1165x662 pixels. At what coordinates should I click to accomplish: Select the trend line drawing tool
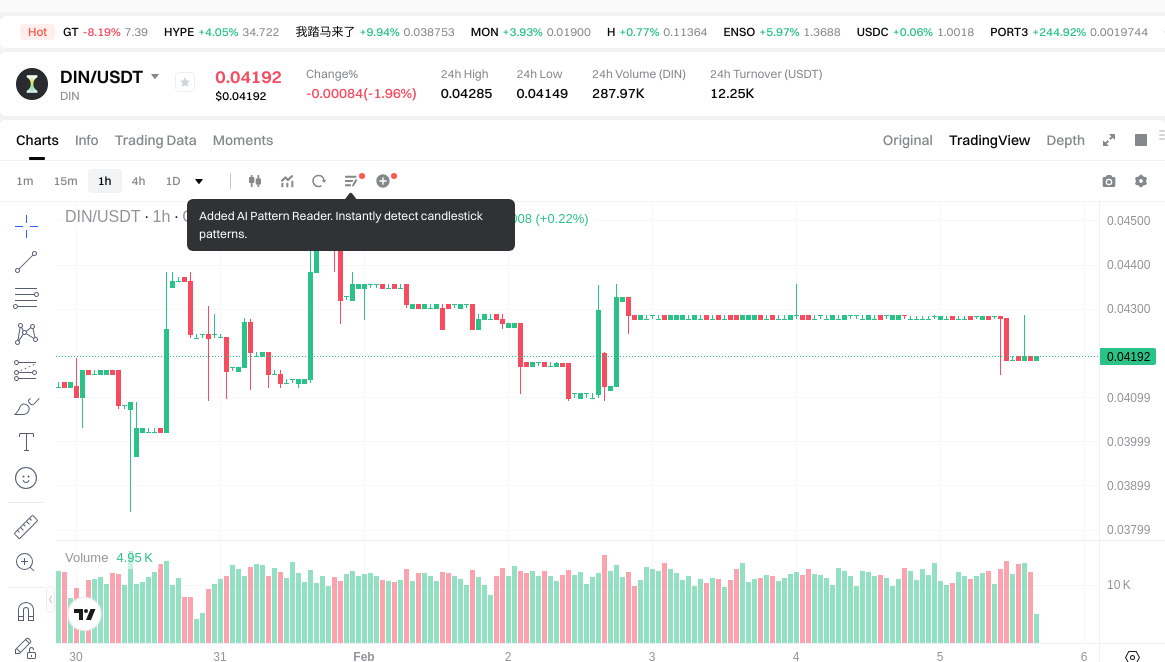pyautogui.click(x=26, y=262)
